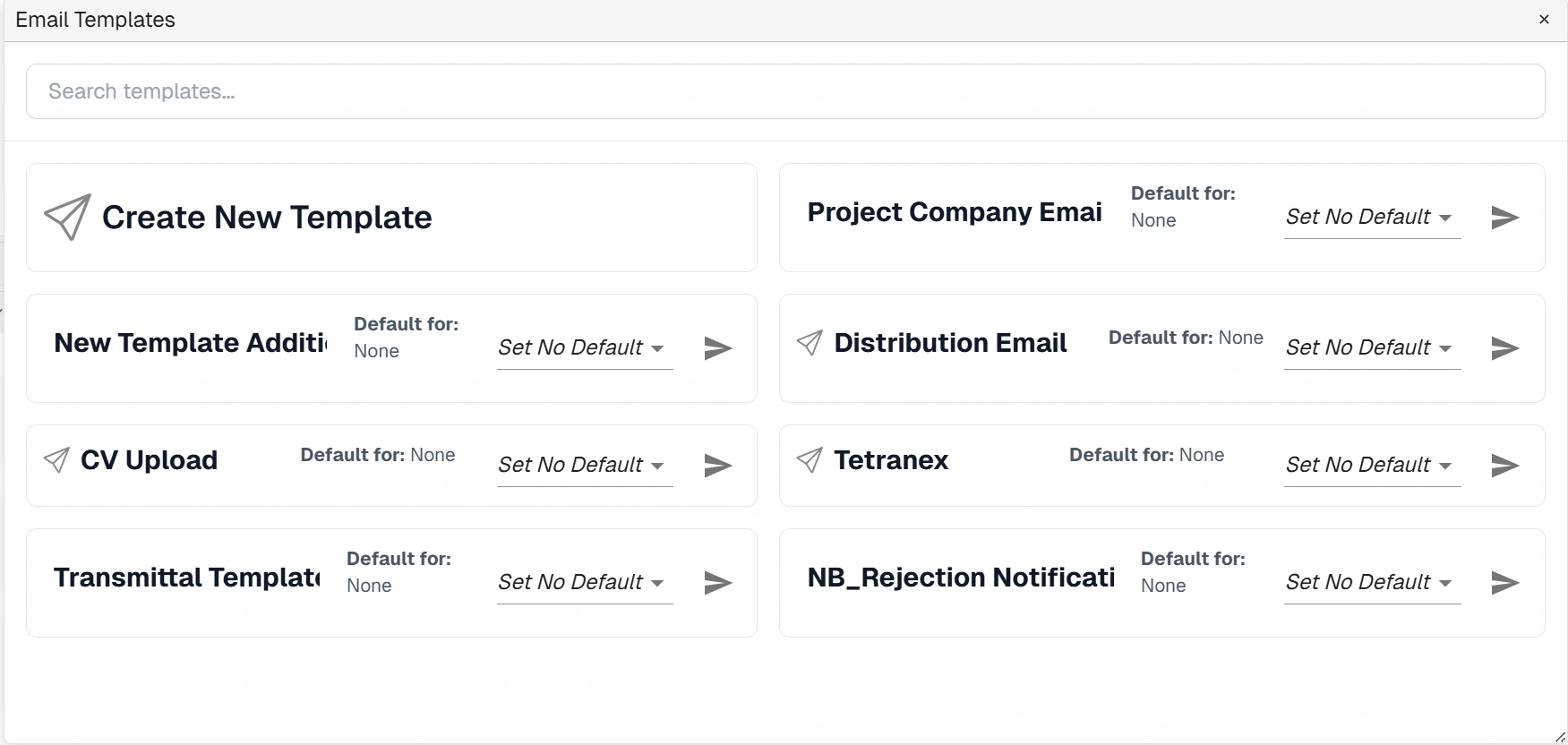Open the Create New Template card

(x=391, y=218)
